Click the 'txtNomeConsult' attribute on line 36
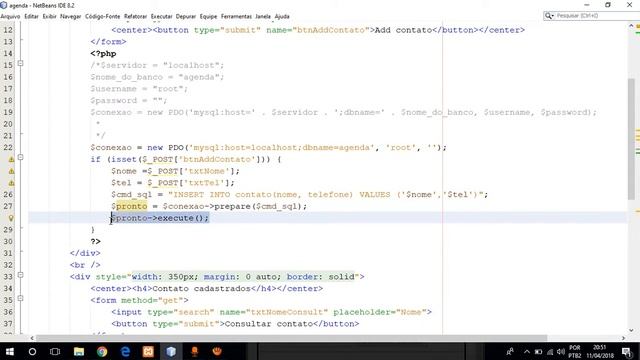 (x=287, y=312)
